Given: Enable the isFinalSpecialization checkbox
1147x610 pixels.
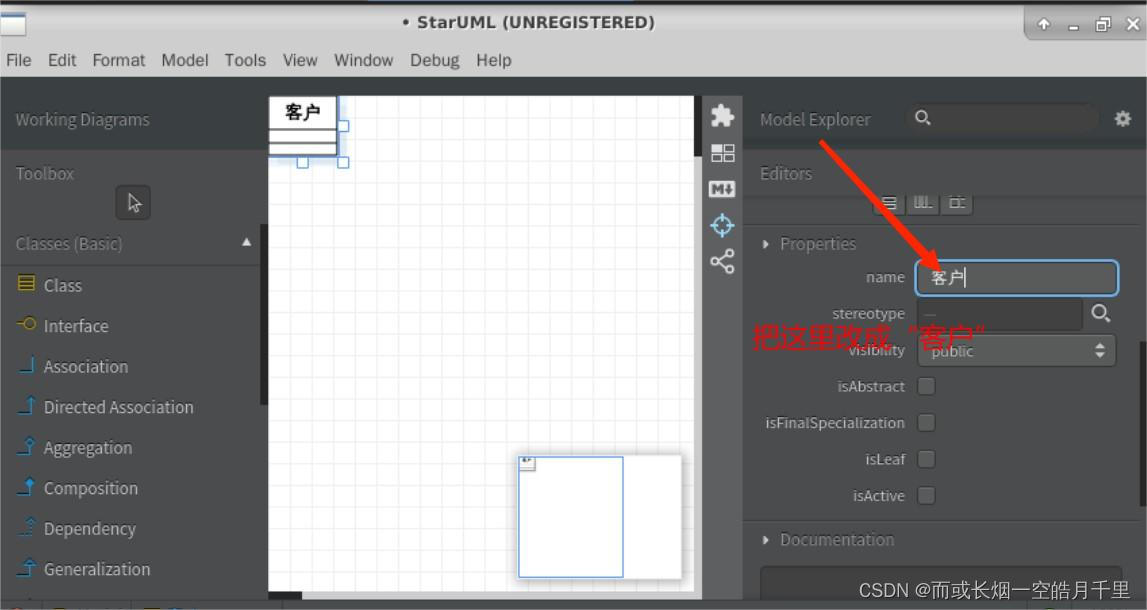Looking at the screenshot, I should (926, 422).
